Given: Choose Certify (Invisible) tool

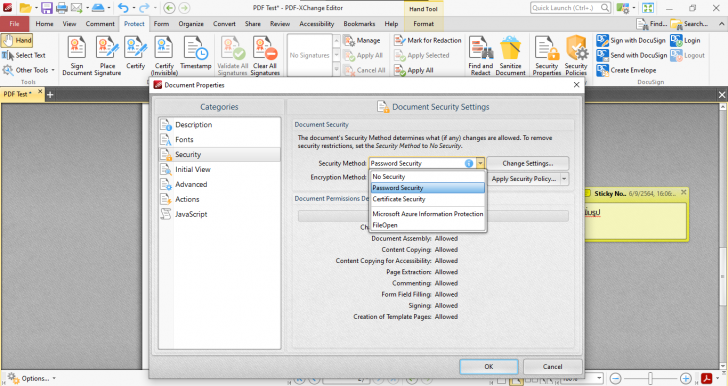Looking at the screenshot, I should (164, 56).
